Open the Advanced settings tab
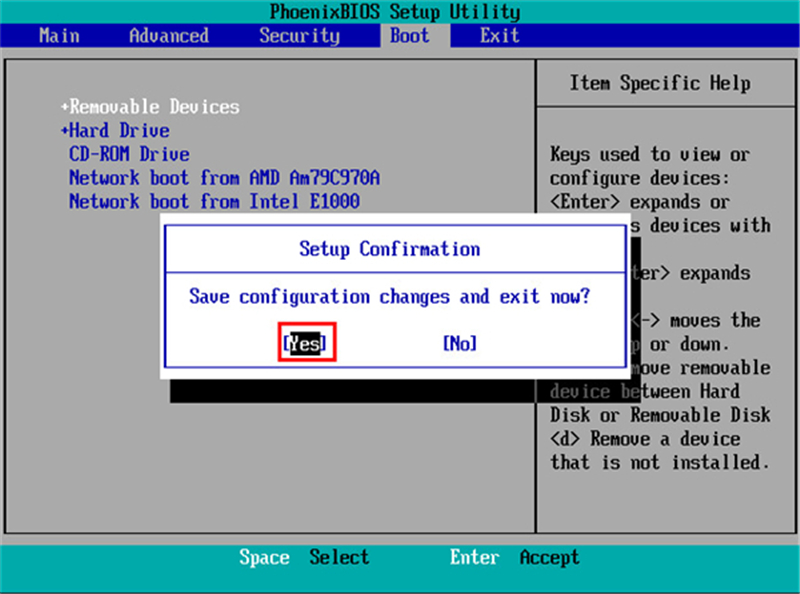This screenshot has height=594, width=800. 167,35
